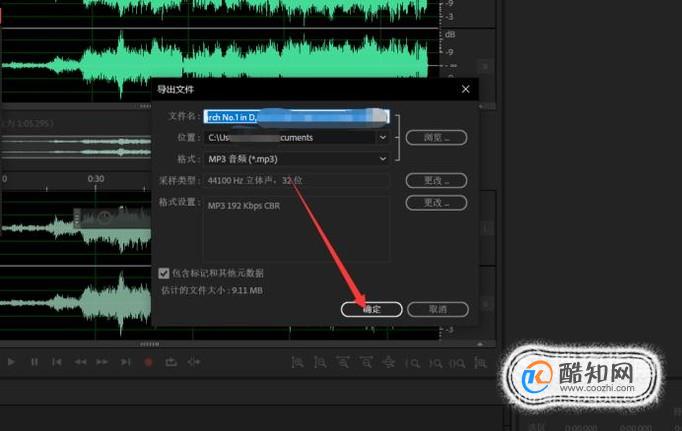Click the last zoom icon in transport bar
Image resolution: width=682 pixels, height=431 pixels.
[480, 363]
